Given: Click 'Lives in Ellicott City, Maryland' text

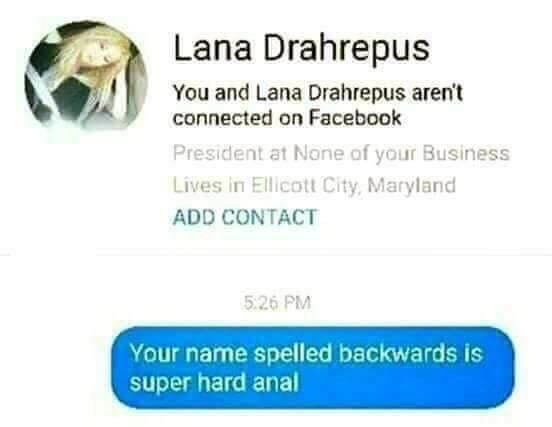Looking at the screenshot, I should click(x=314, y=185).
